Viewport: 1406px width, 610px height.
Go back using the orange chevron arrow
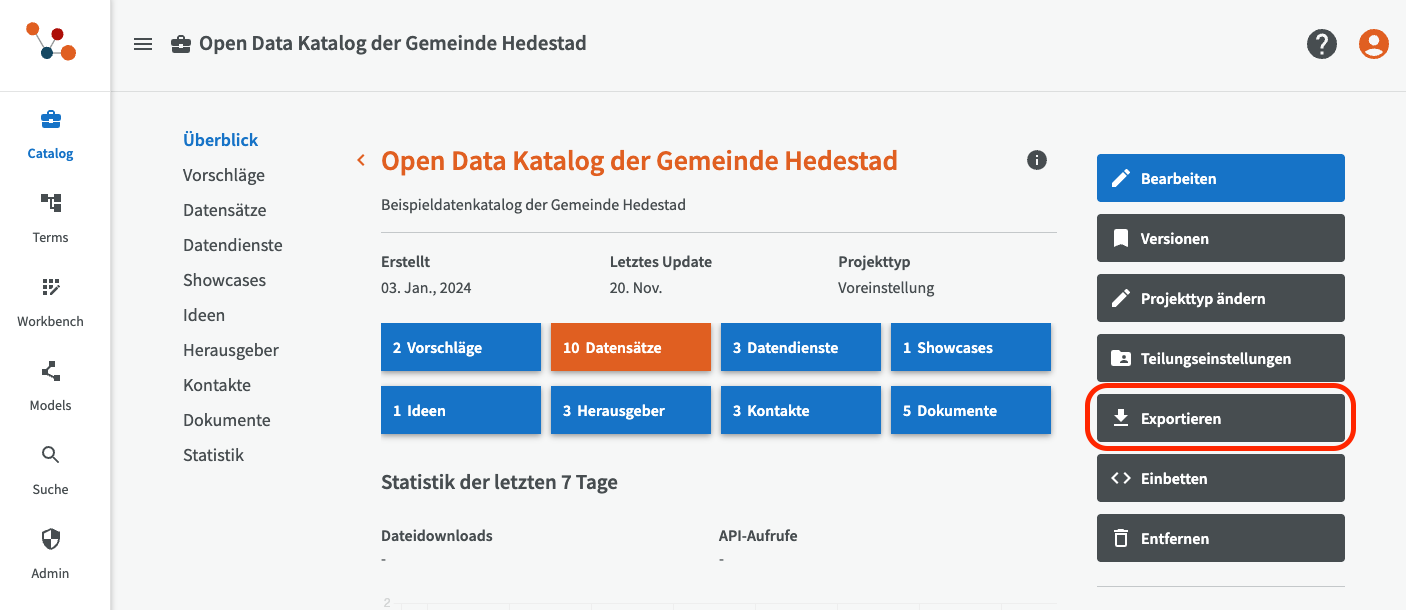361,160
